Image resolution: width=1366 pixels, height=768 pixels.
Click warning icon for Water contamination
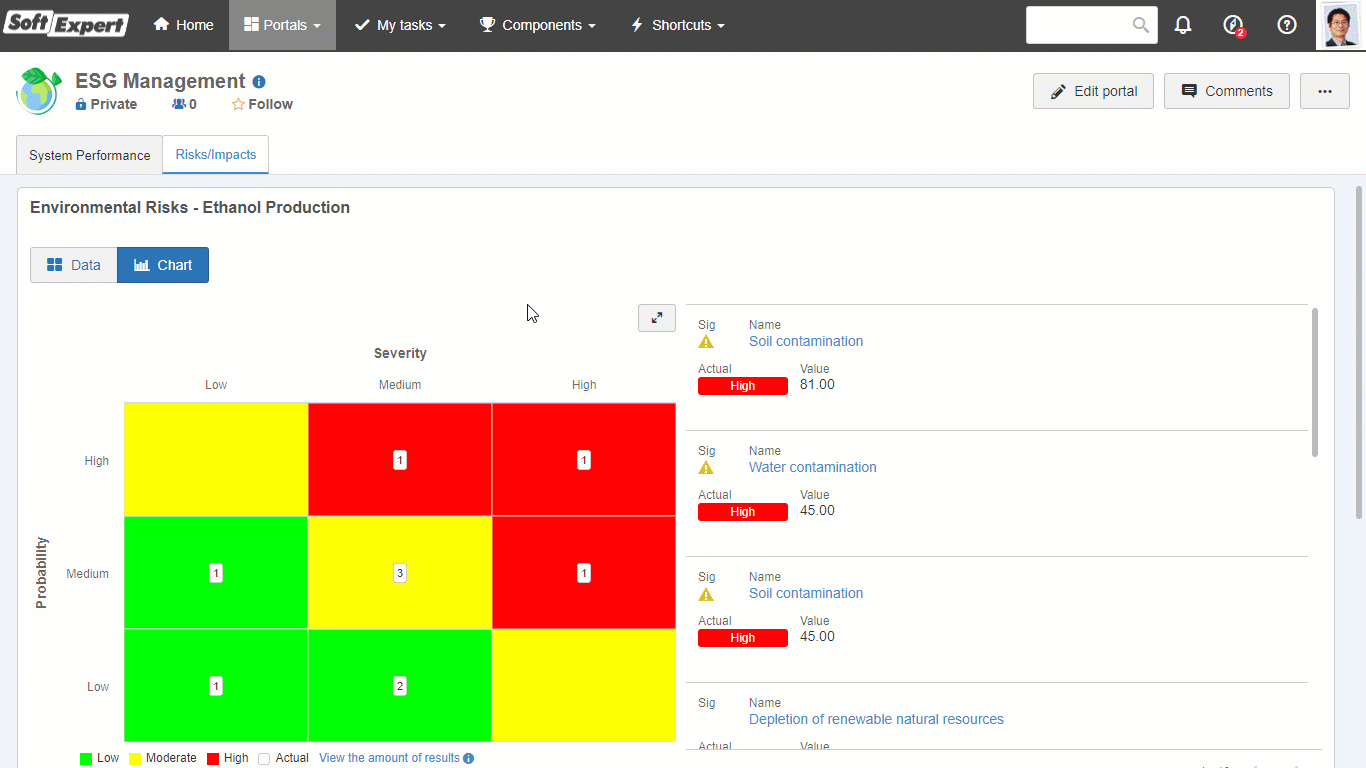(706, 468)
